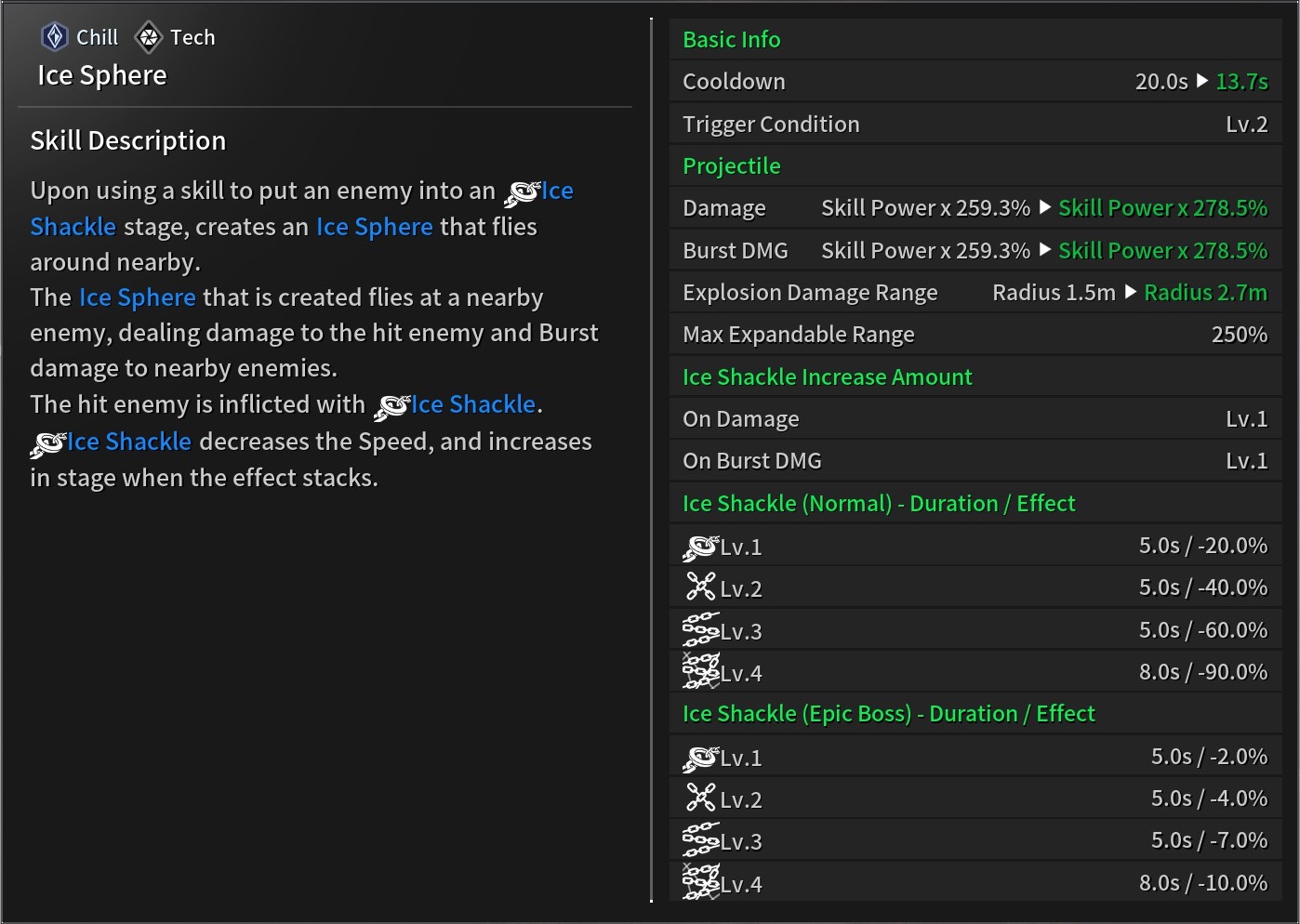Click the Normal Lv.2 Ice Shackle icon
Viewport: 1300px width, 924px height.
700,587
